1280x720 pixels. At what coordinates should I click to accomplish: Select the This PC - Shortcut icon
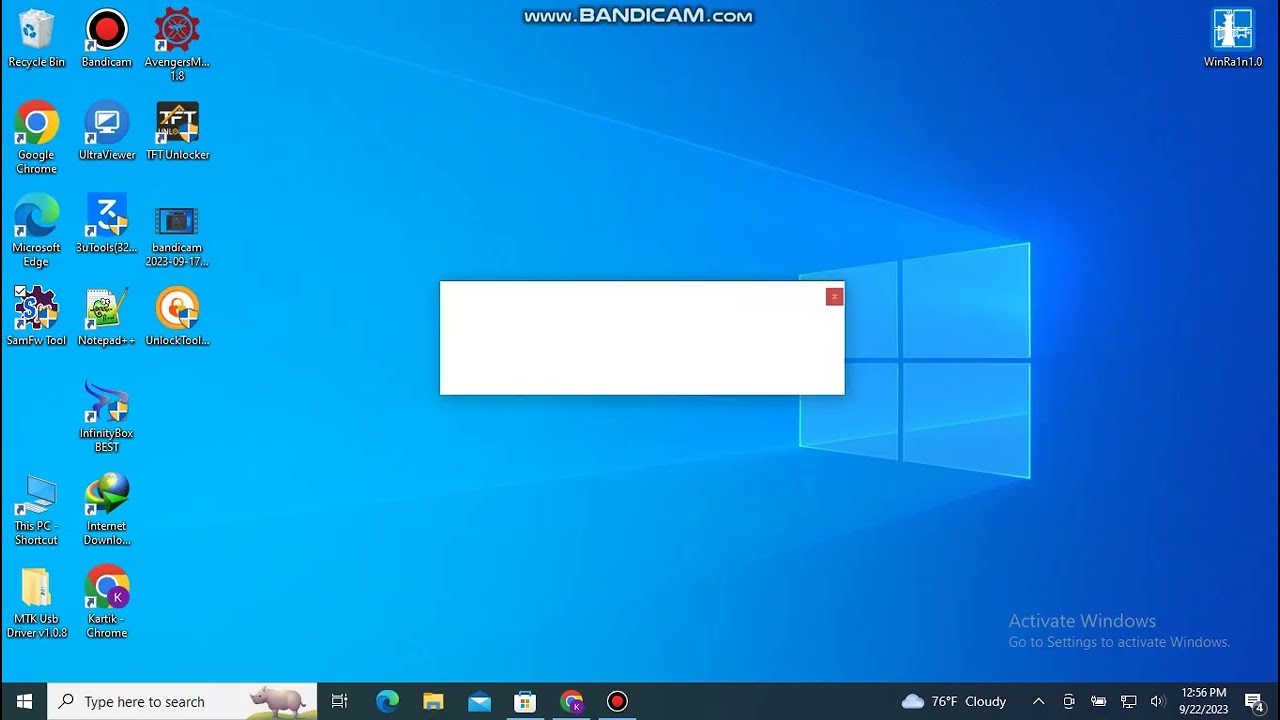point(36,510)
